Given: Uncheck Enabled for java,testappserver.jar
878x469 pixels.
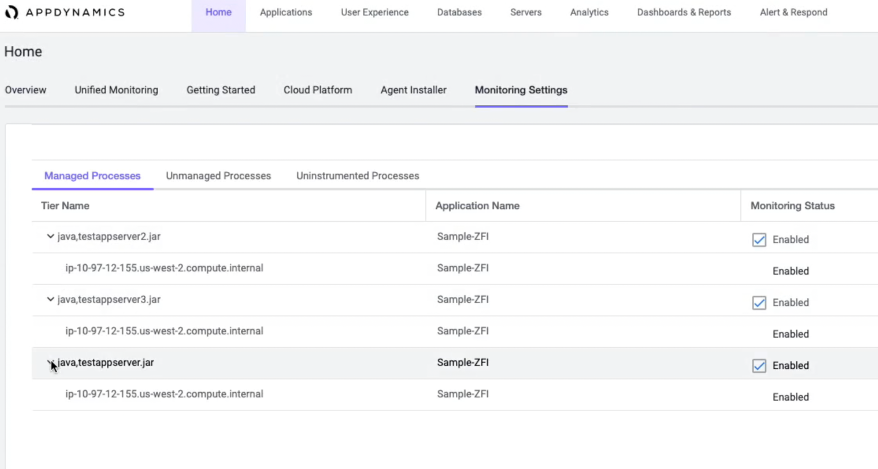Looking at the screenshot, I should click(759, 365).
